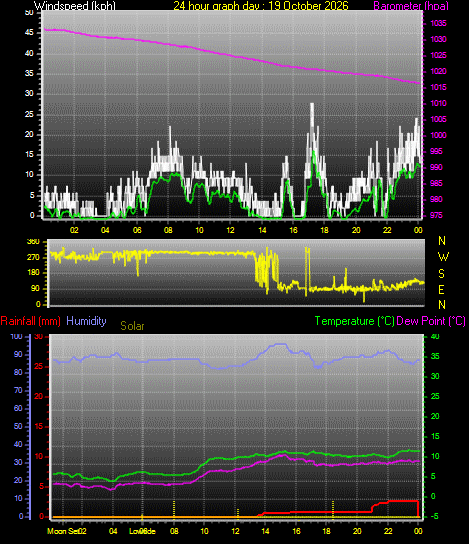Screen dimensions: 469x544
Task: Select temperature axis value -5
Action: [435, 517]
